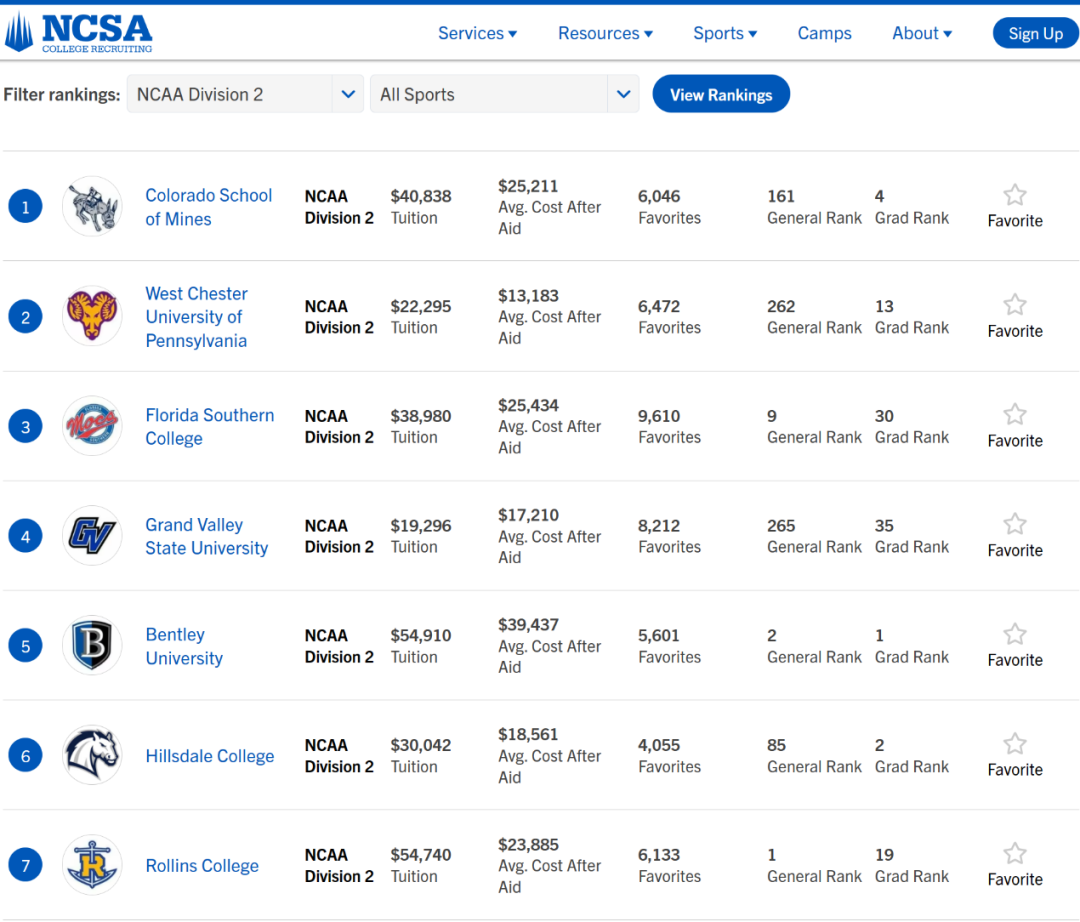Click rank badge number 7
The width and height of the screenshot is (1080, 922).
coord(25,865)
